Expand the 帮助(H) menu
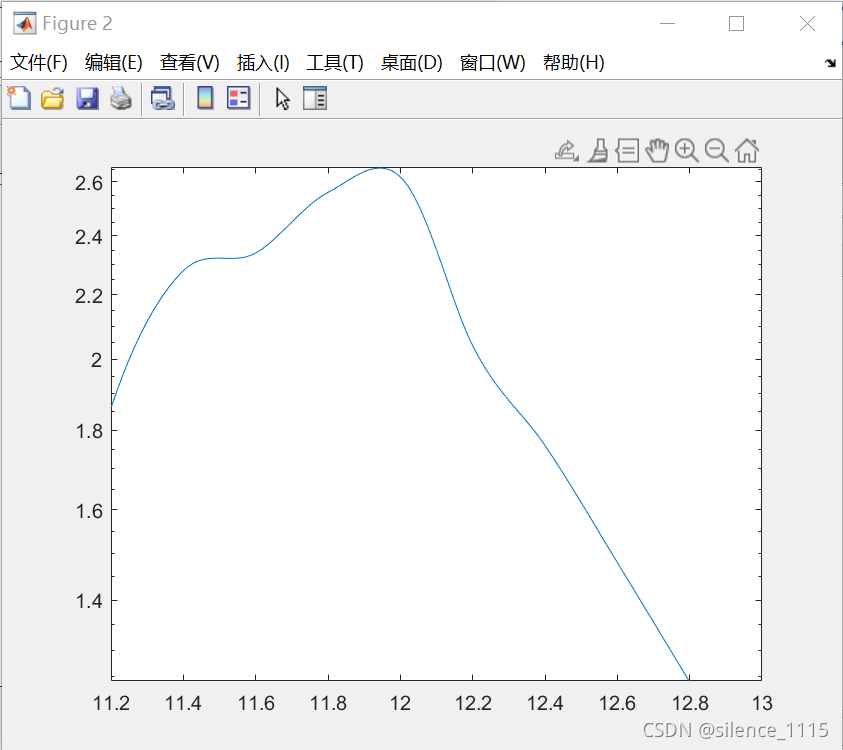The height and width of the screenshot is (750, 843). 573,62
